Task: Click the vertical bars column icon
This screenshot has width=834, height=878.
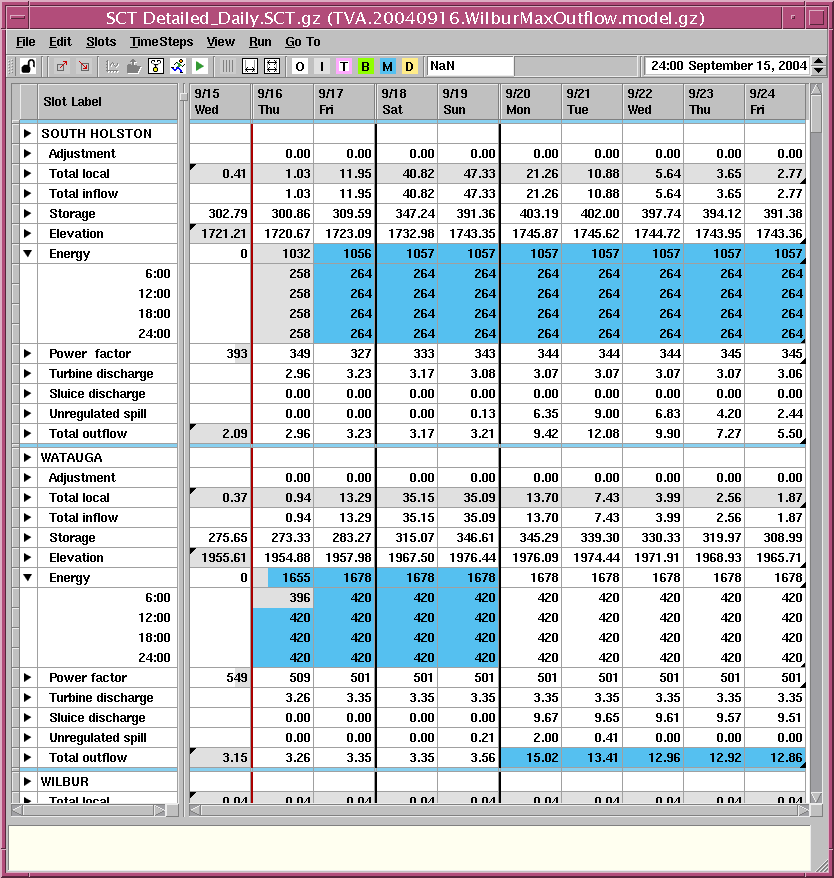Action: [x=227, y=67]
